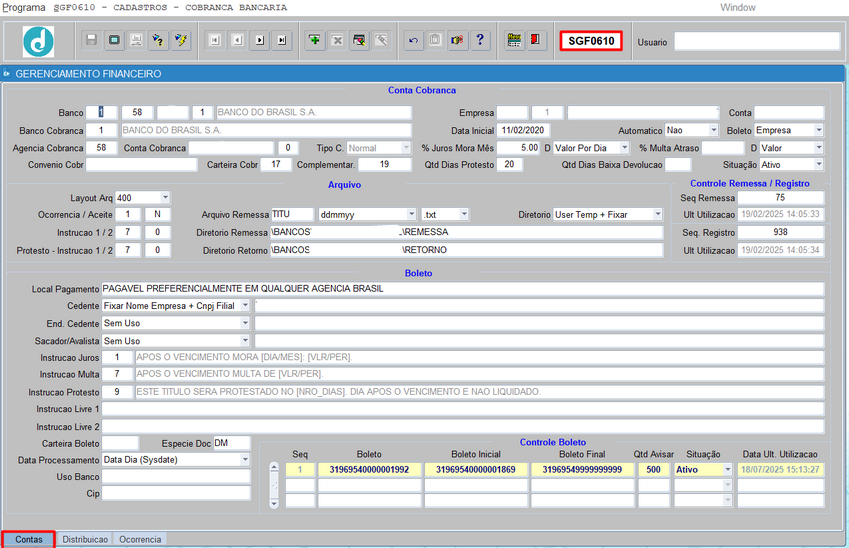849x548 pixels.
Task: Click the Instrucao Livre 1 field
Action: coord(463,409)
